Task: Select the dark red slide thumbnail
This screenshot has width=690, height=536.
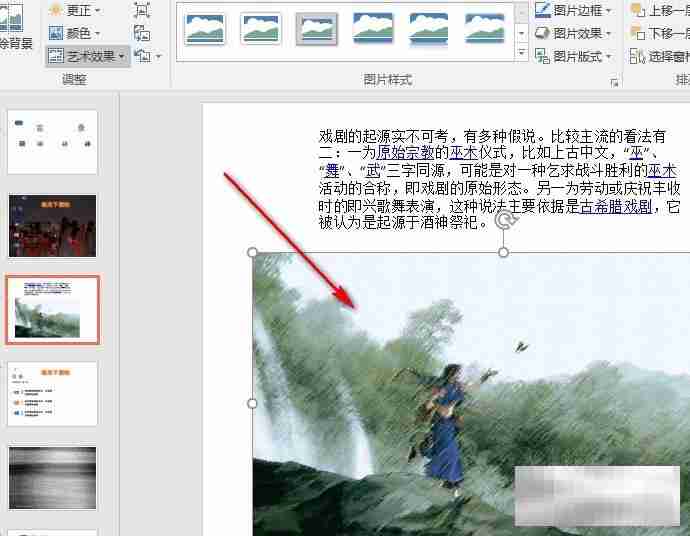Action: point(52,226)
